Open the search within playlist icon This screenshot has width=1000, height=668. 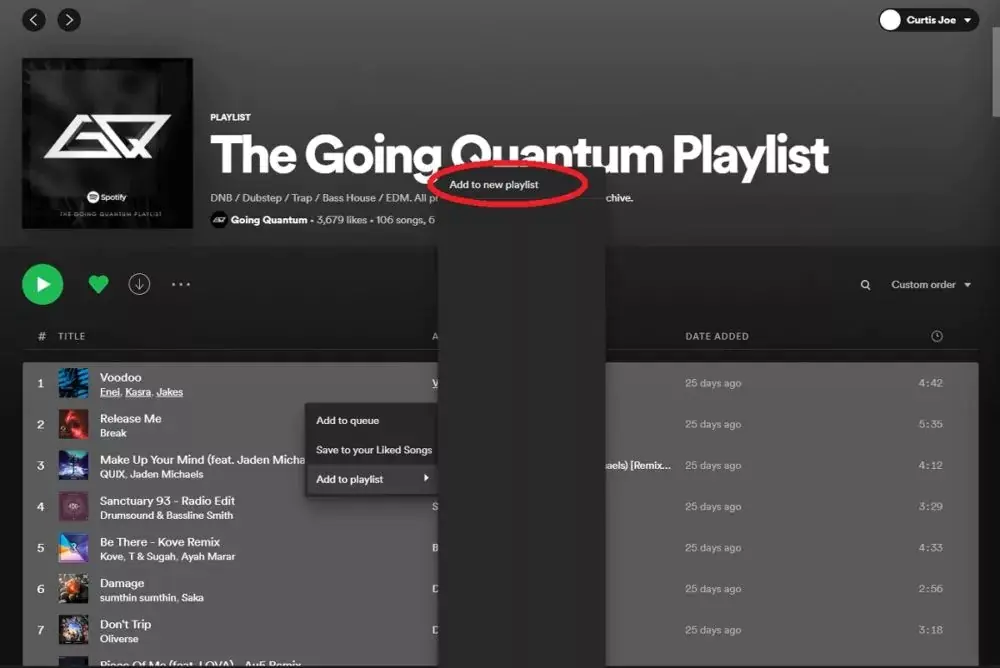[864, 284]
